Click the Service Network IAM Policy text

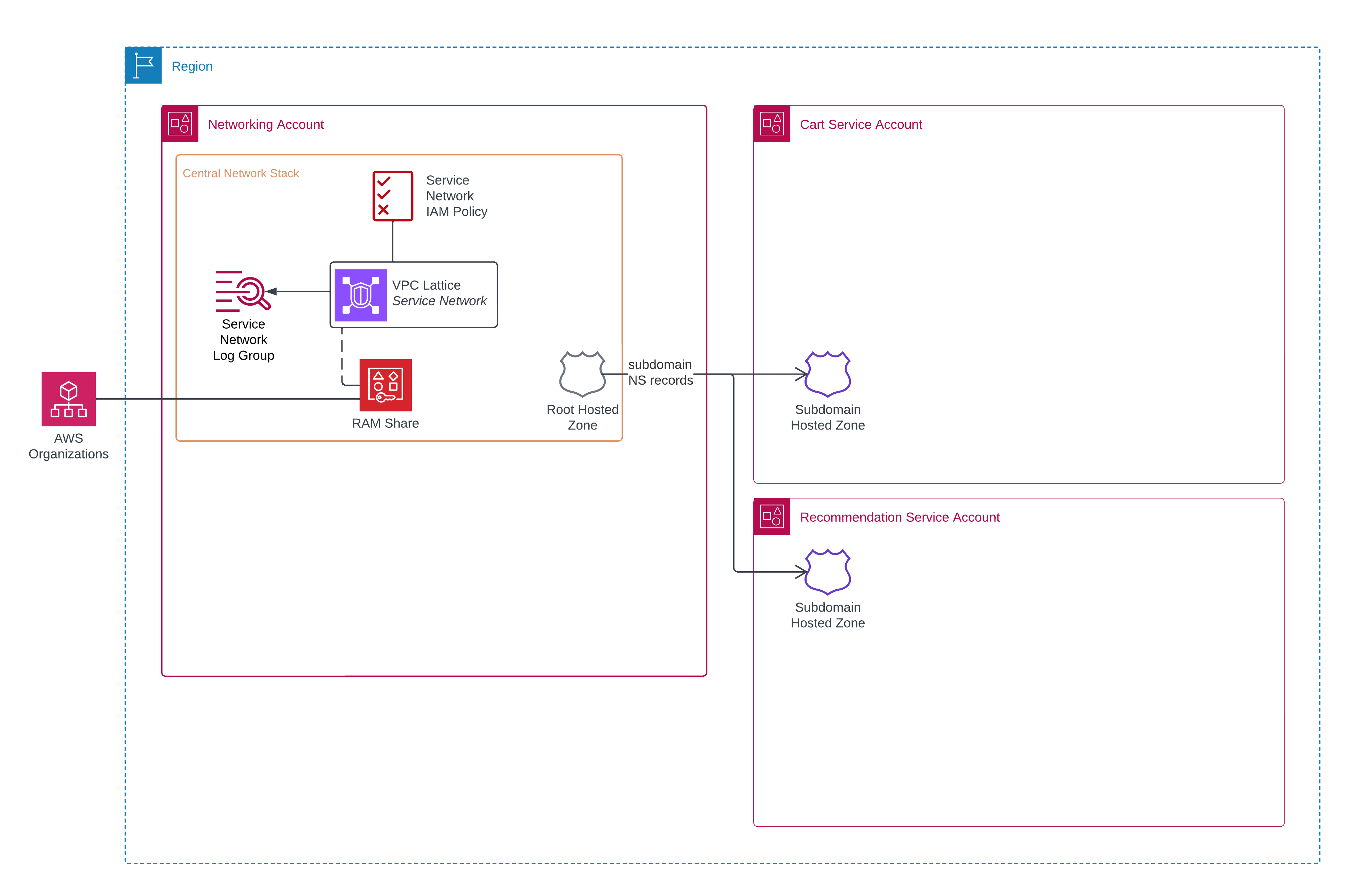(456, 196)
